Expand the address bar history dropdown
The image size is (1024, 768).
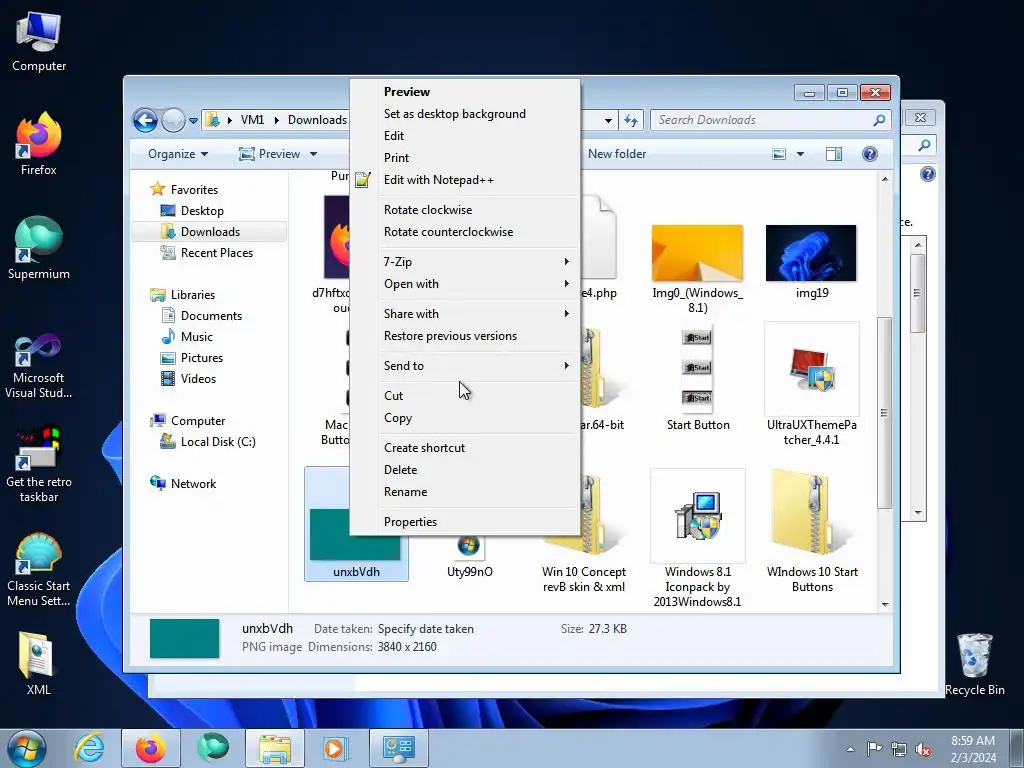pos(608,120)
